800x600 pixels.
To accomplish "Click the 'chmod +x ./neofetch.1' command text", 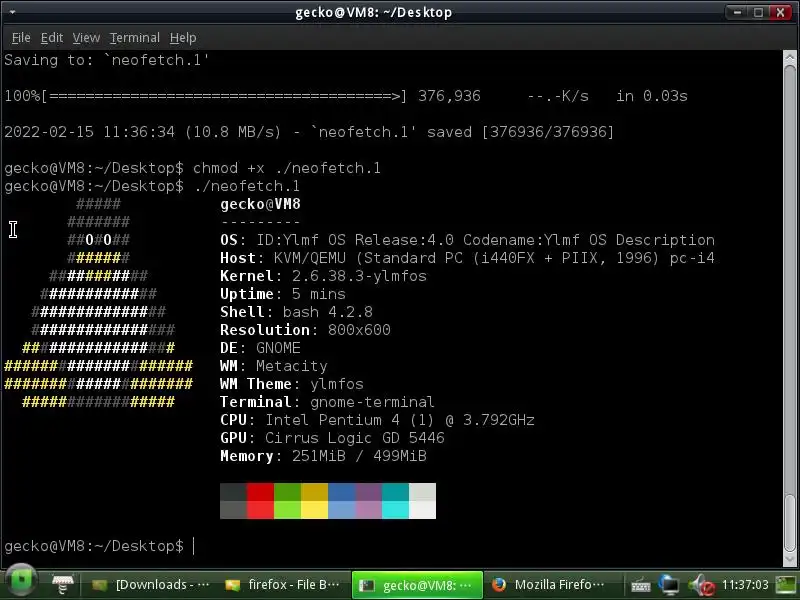I will 287,168.
